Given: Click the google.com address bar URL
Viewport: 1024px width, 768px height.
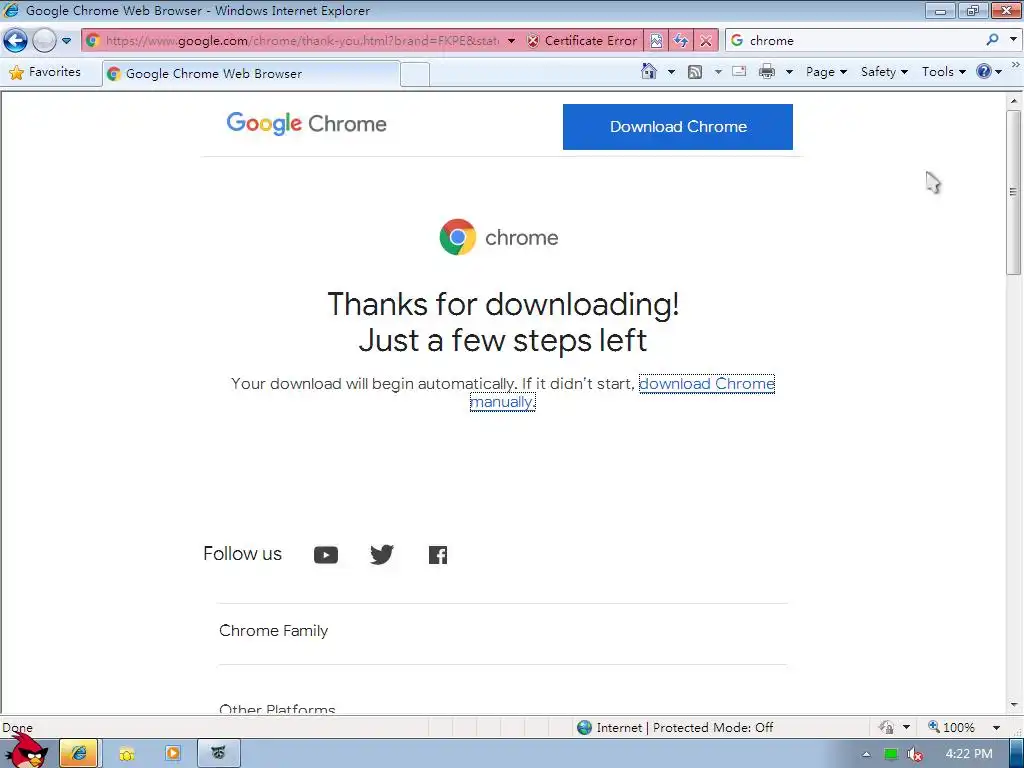Looking at the screenshot, I should click(302, 40).
